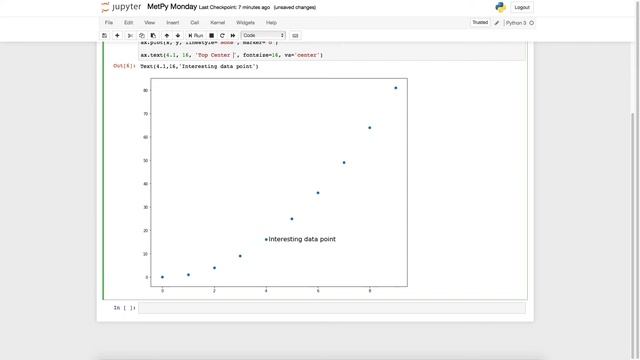640x360 pixels.
Task: Click in the ax.text code line
Action: pyautogui.click(x=231, y=55)
